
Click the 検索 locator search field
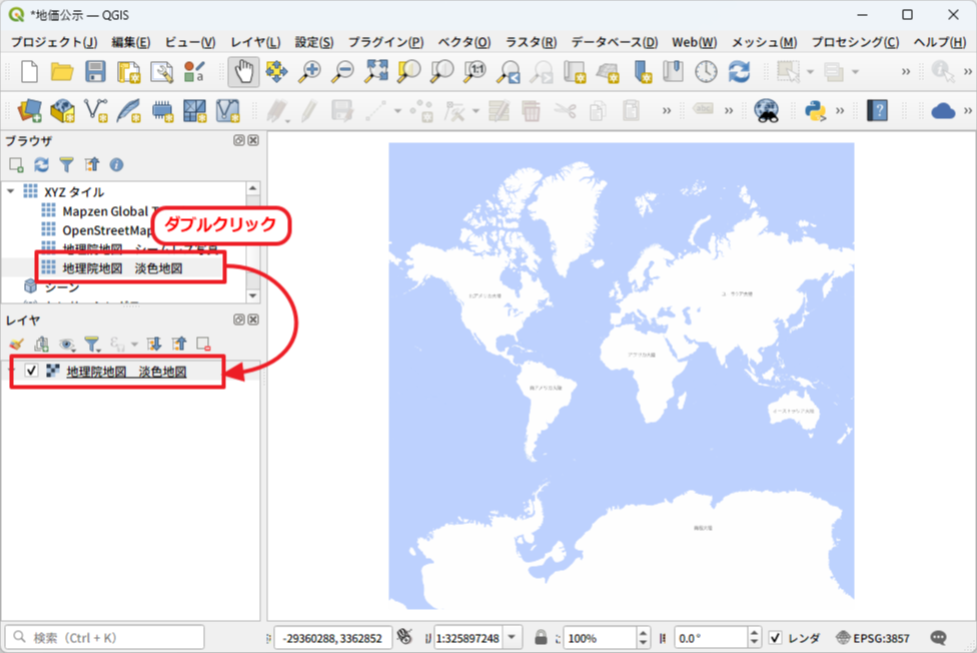[105, 637]
